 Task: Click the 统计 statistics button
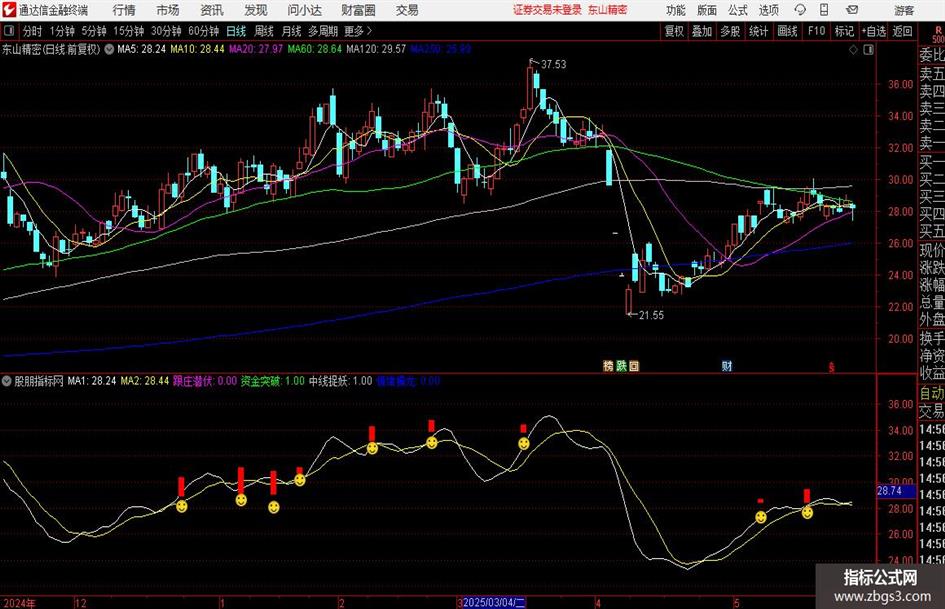pyautogui.click(x=758, y=31)
